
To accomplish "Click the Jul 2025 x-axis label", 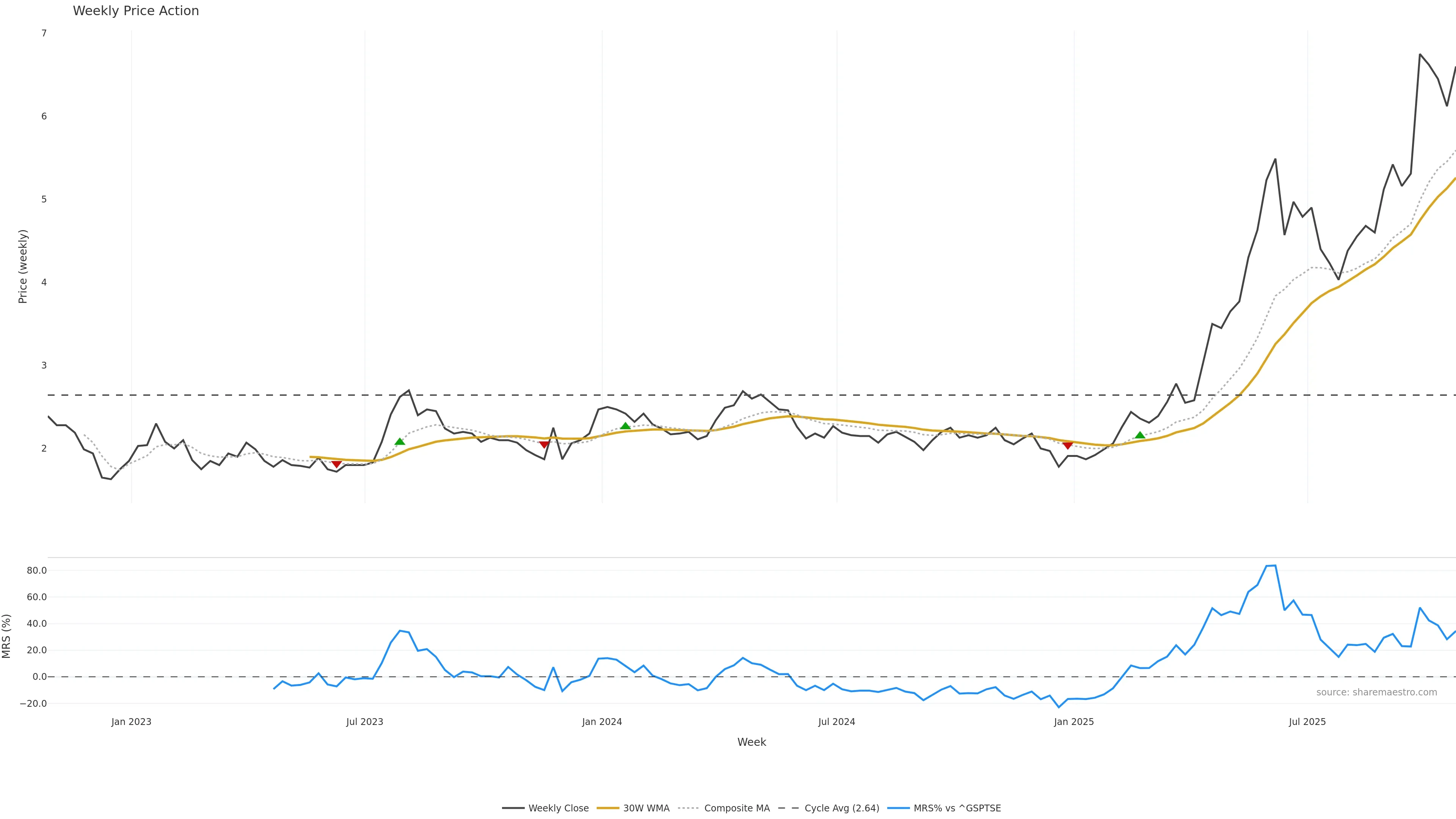I will [x=1307, y=722].
